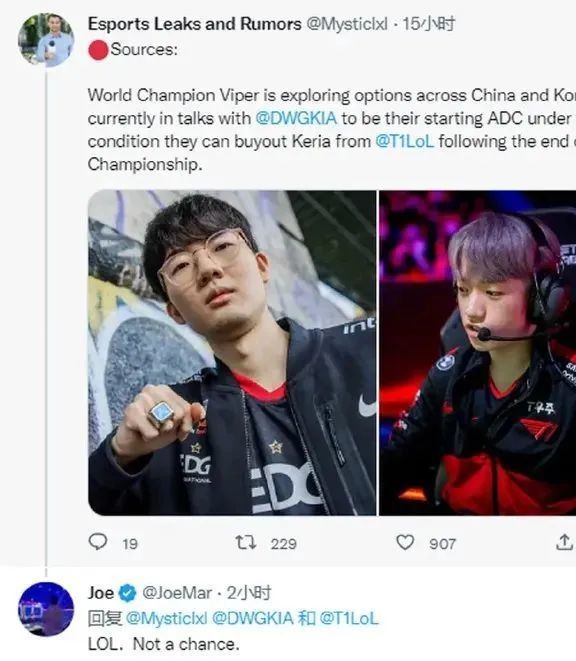Open the Esports Leaks and Rumors display name

coord(195,24)
